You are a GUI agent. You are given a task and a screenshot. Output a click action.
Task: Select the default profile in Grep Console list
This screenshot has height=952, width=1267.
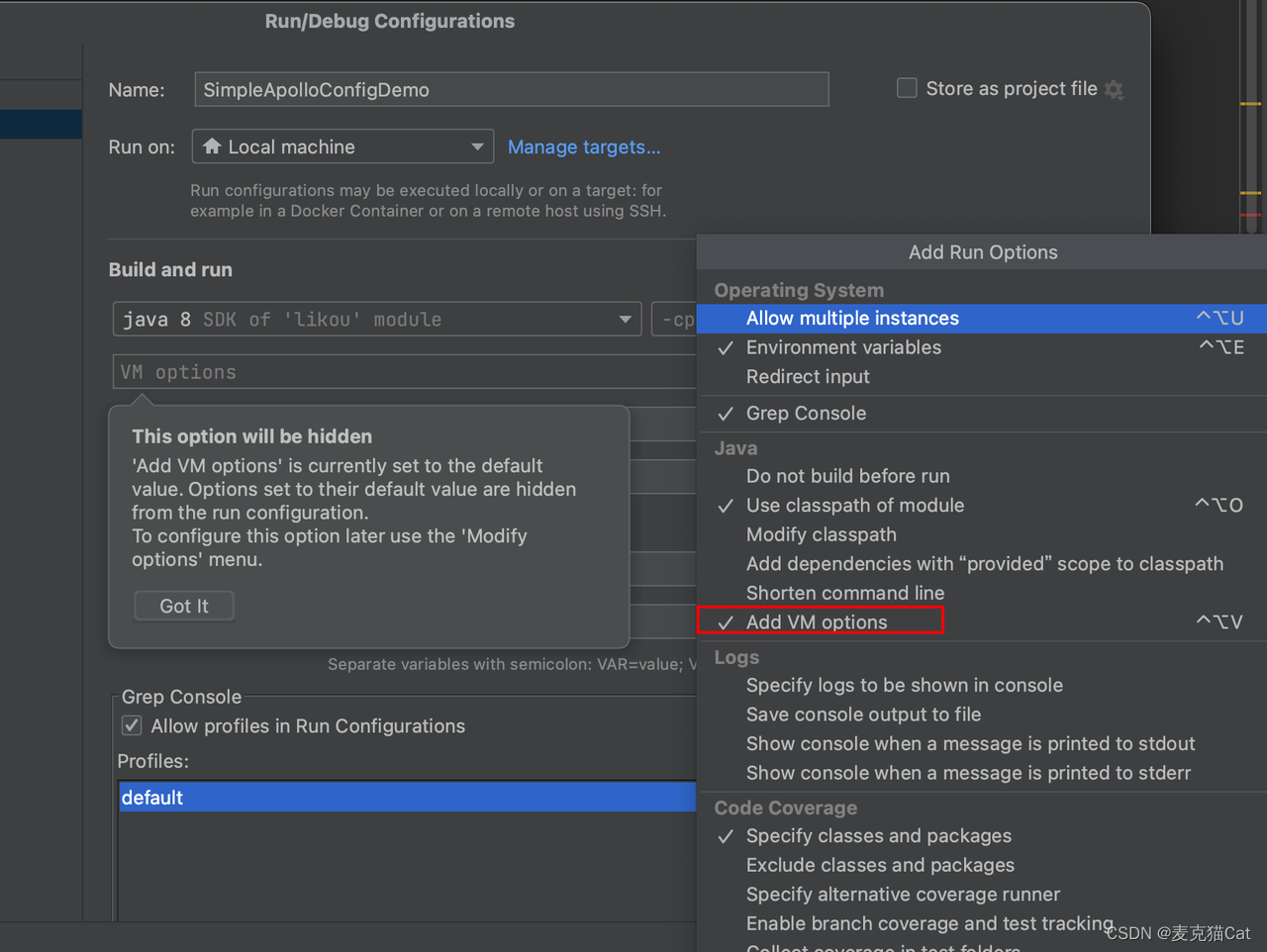(x=408, y=798)
